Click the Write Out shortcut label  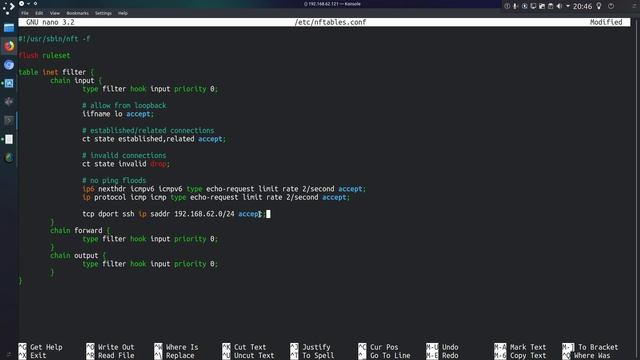click(116, 347)
